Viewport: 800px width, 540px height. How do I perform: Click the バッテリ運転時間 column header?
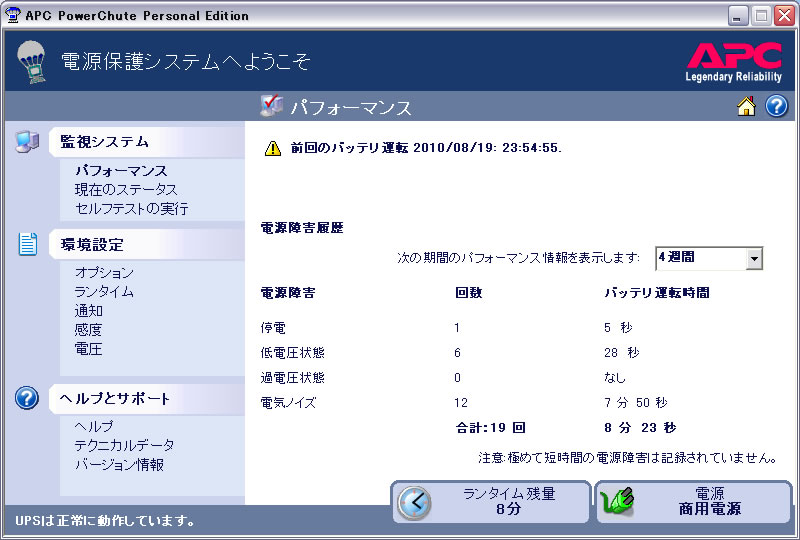[657, 292]
